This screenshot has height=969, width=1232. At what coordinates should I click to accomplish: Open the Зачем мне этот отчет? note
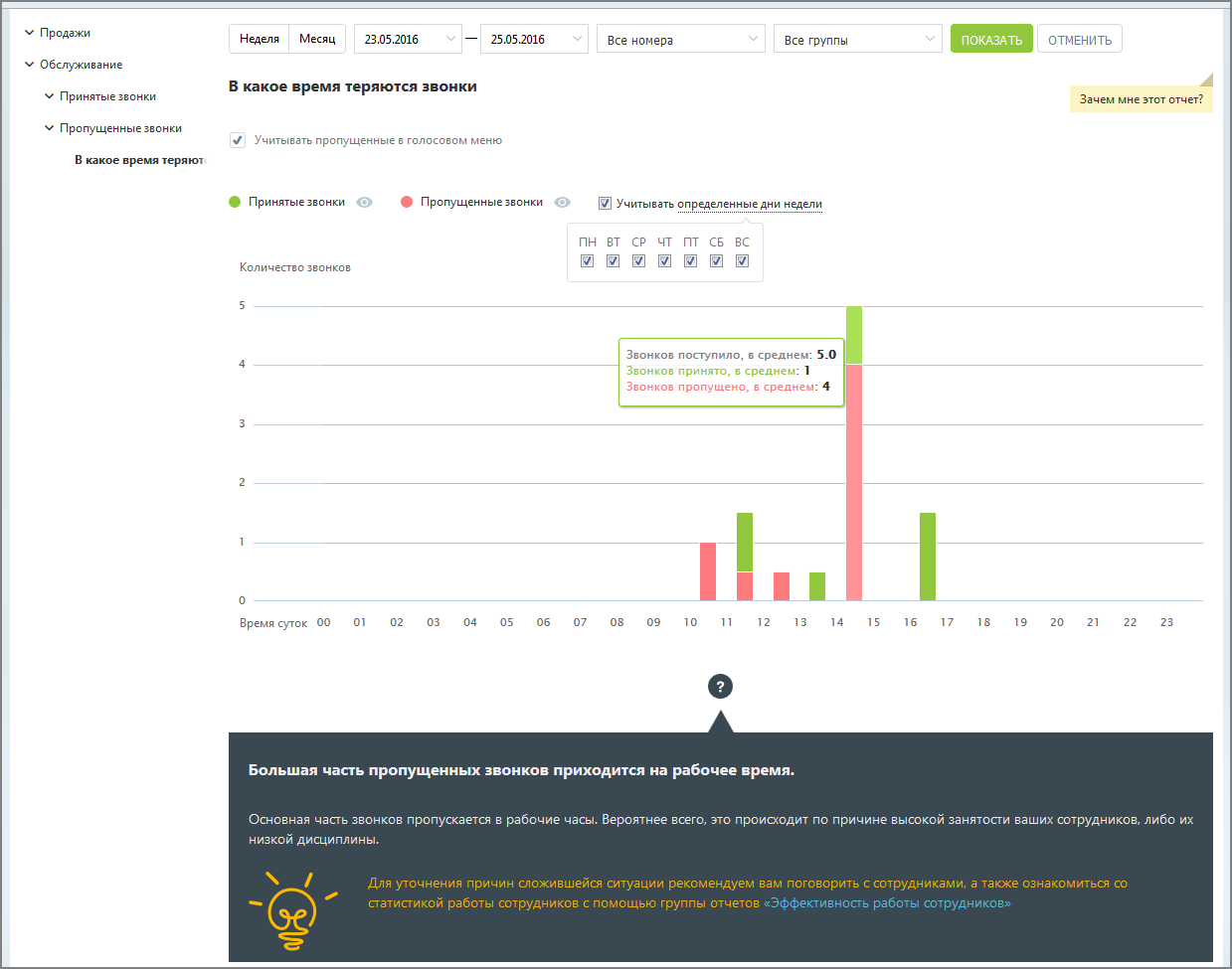1142,98
